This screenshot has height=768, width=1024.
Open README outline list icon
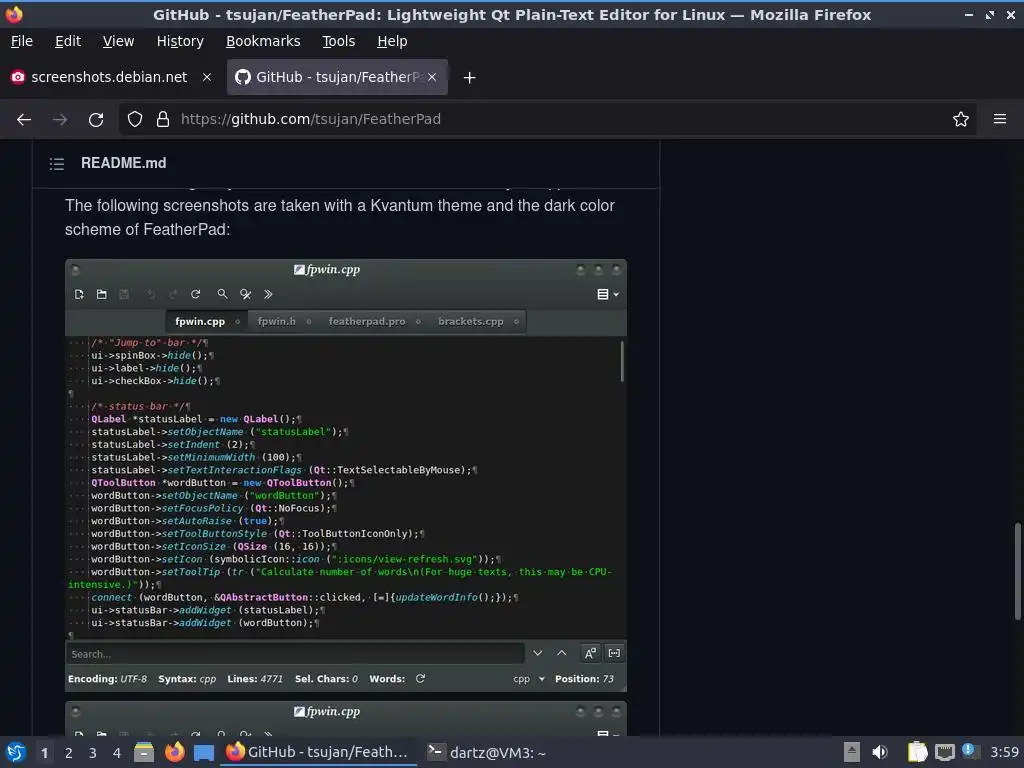(57, 163)
